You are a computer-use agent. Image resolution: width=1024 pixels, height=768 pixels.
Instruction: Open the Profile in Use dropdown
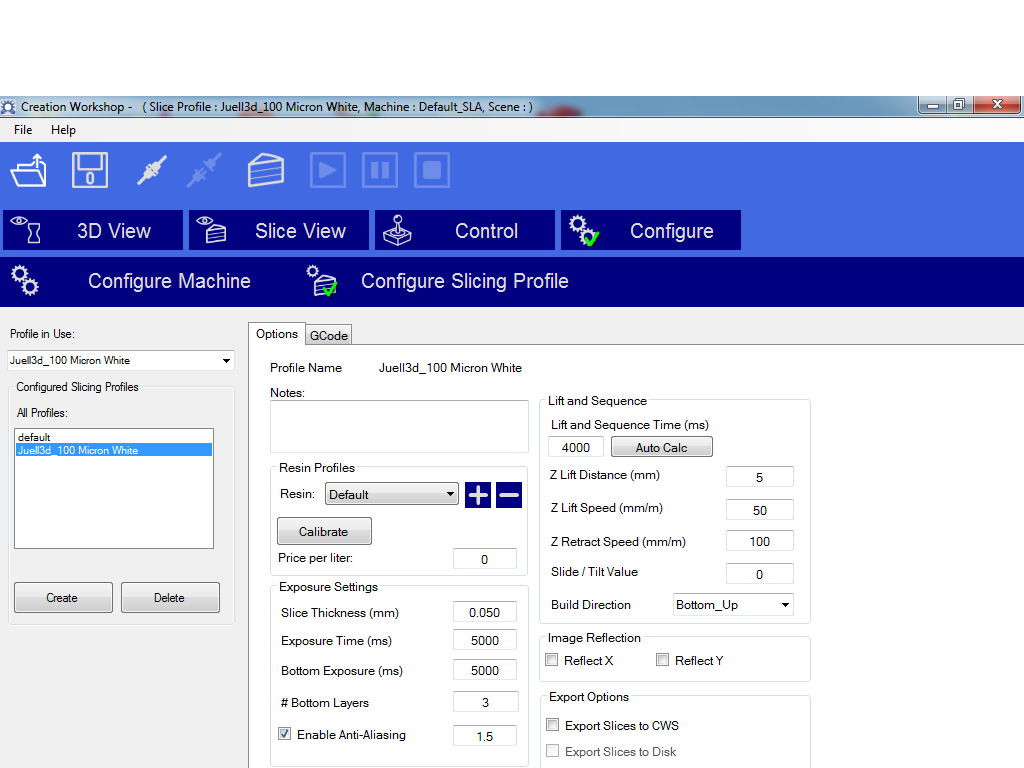(x=226, y=361)
